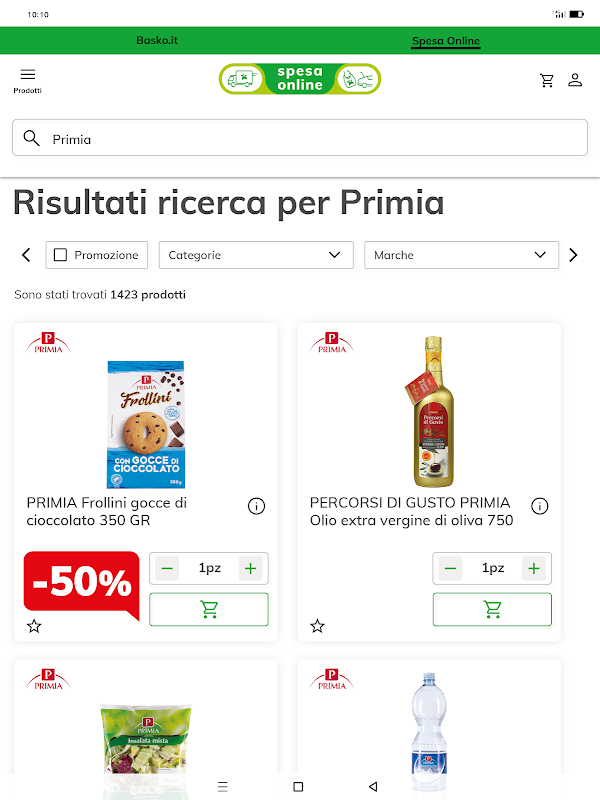This screenshot has width=600, height=800.
Task: Show info for PRIMIA Frollini product
Action: (x=256, y=506)
